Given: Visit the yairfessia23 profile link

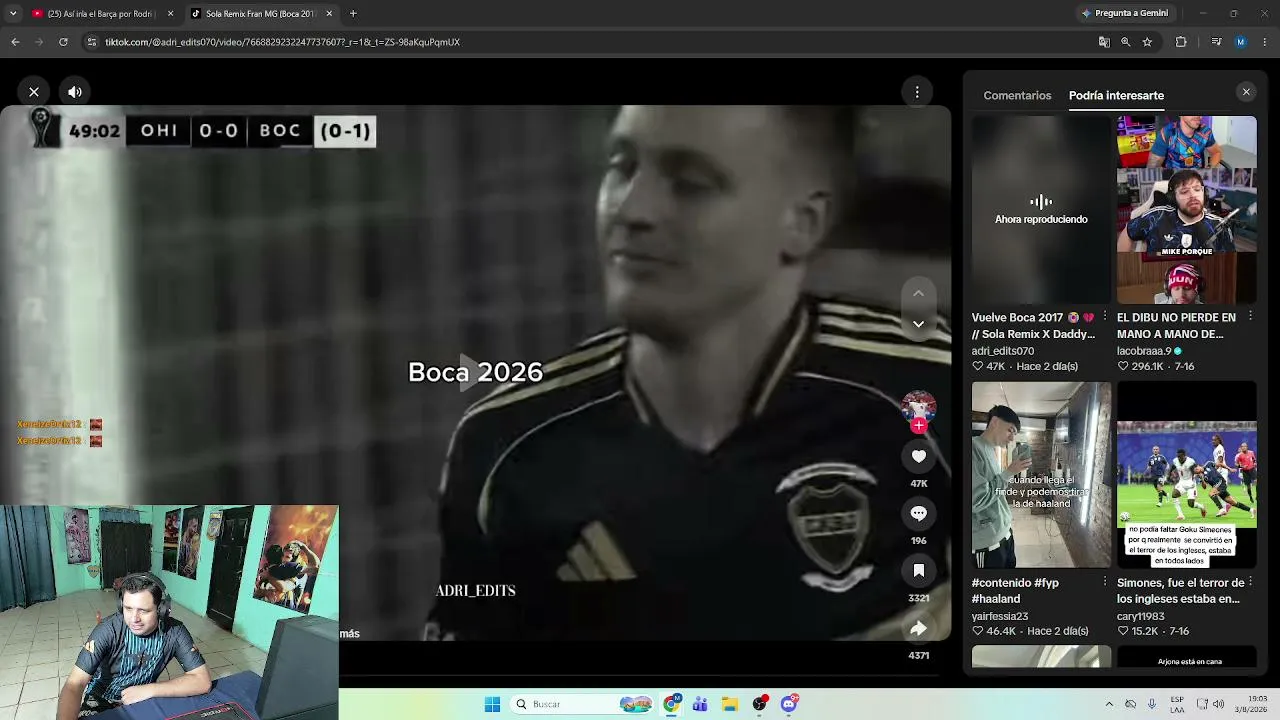Looking at the screenshot, I should pos(1000,616).
